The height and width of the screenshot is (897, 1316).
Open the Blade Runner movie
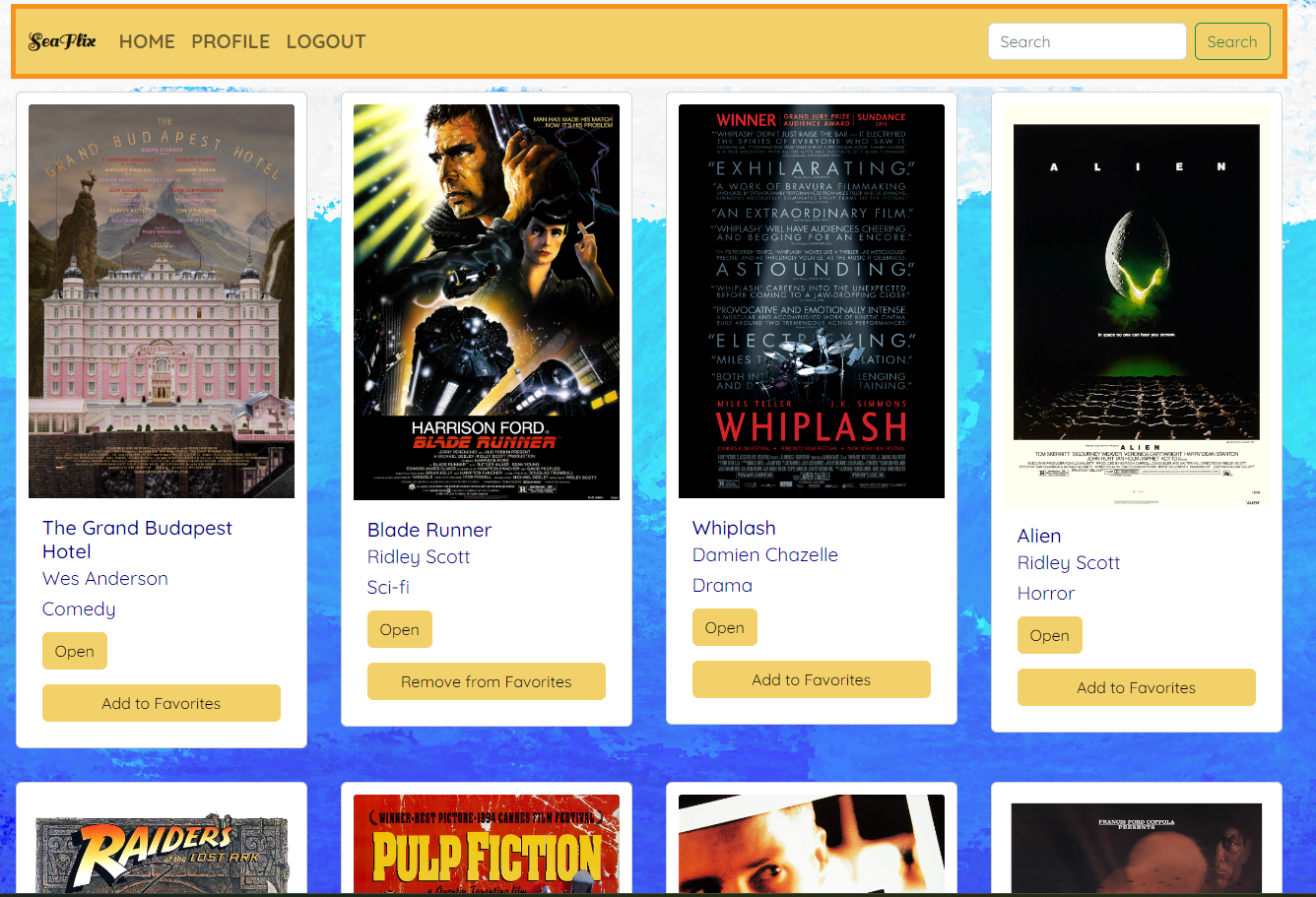[400, 629]
